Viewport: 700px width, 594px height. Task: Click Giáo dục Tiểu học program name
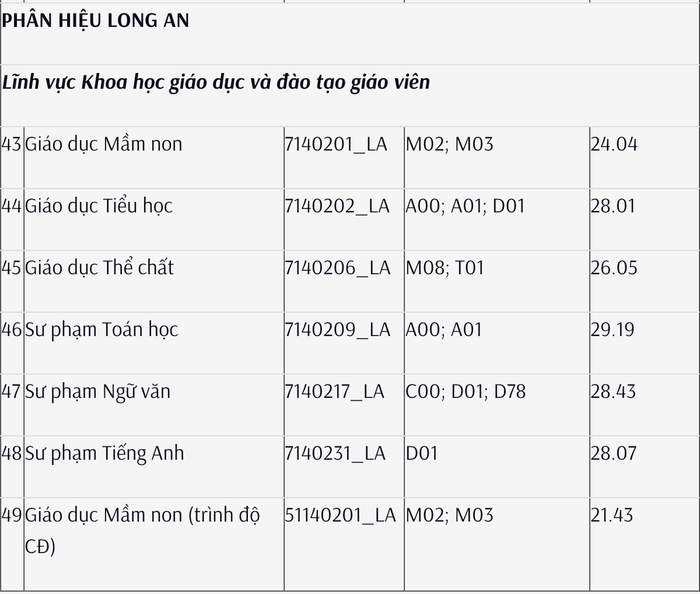pos(99,206)
